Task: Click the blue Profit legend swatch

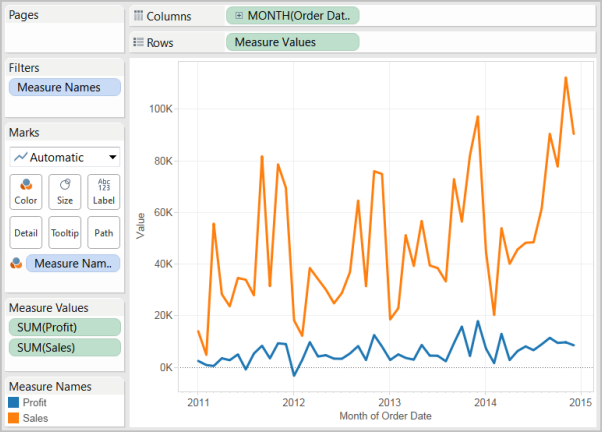Action: 13,404
